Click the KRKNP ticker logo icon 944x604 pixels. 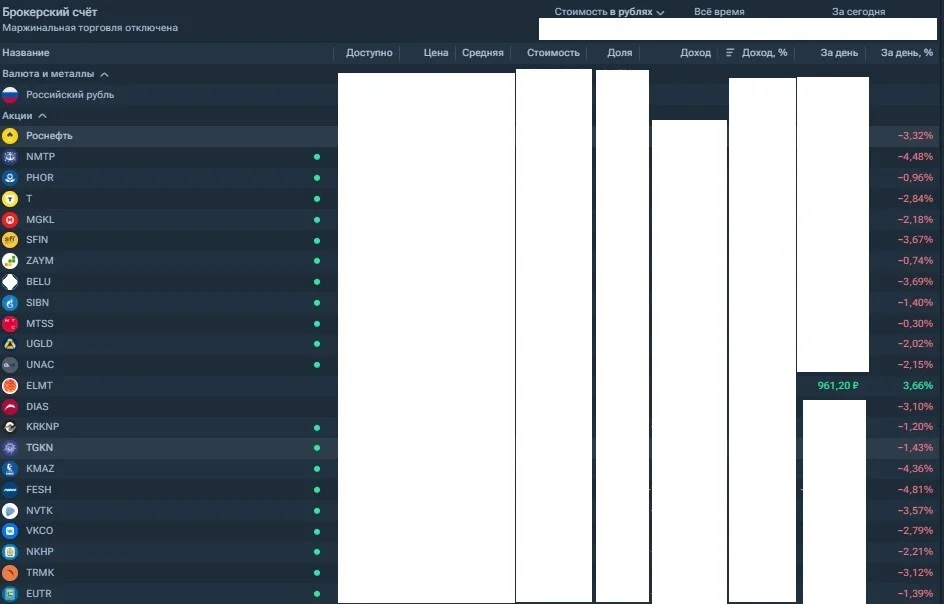(10, 427)
